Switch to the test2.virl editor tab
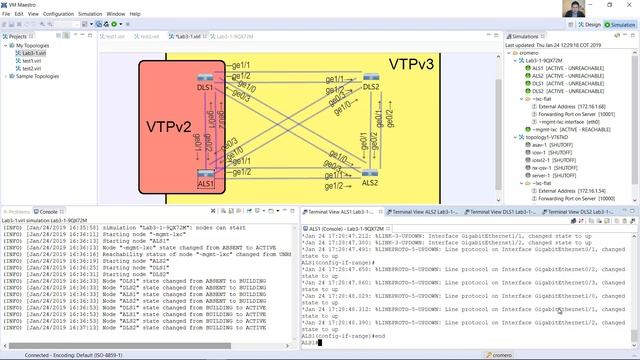The image size is (640, 360). coord(147,36)
